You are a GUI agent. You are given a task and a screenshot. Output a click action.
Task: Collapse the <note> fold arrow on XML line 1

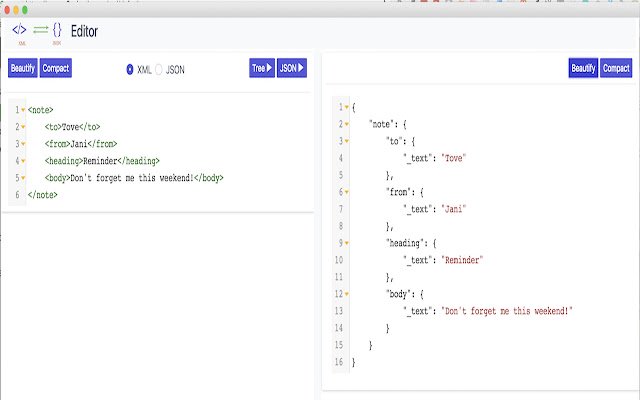tap(23, 110)
